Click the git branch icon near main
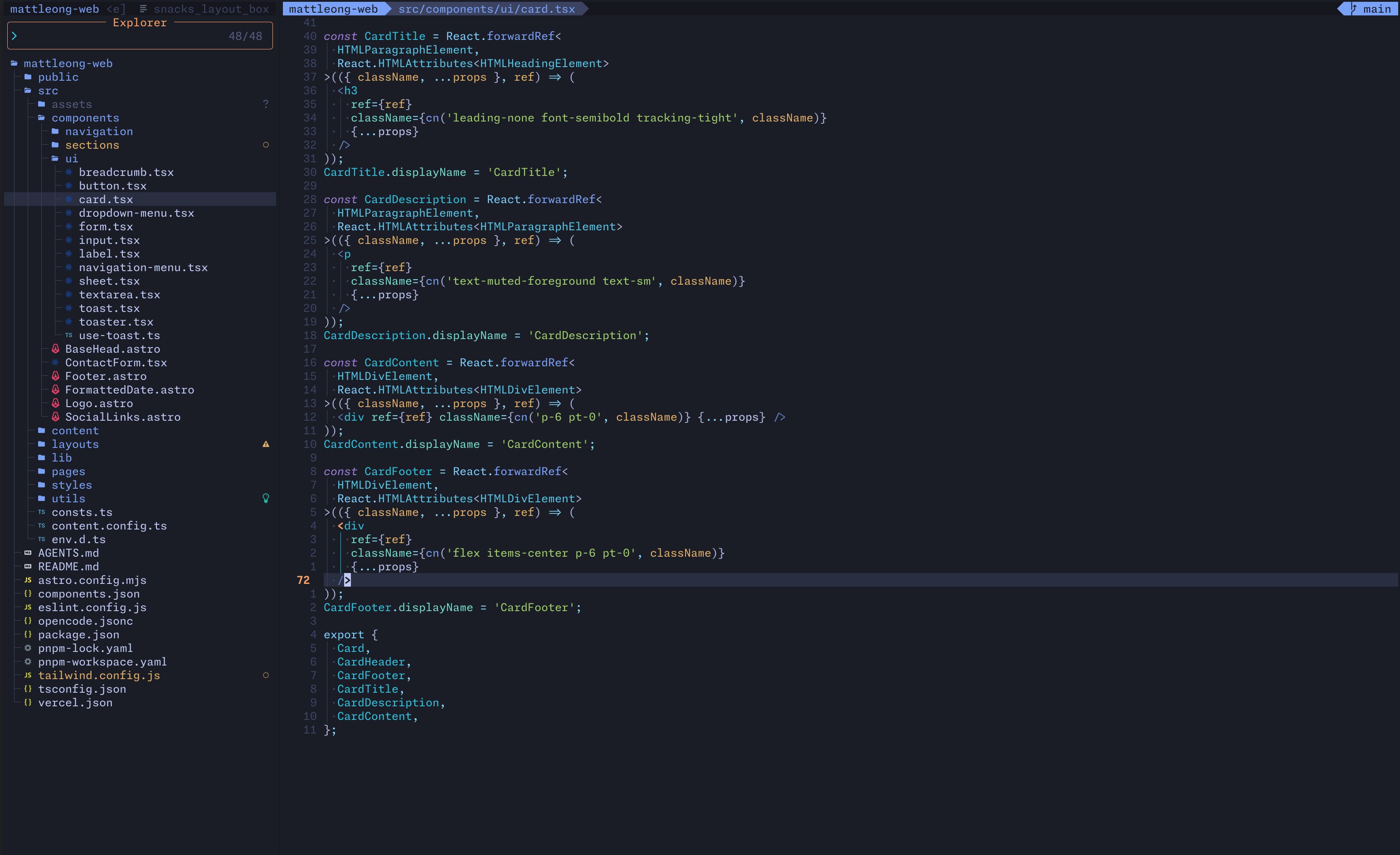The width and height of the screenshot is (1400, 855). pyautogui.click(x=1354, y=9)
